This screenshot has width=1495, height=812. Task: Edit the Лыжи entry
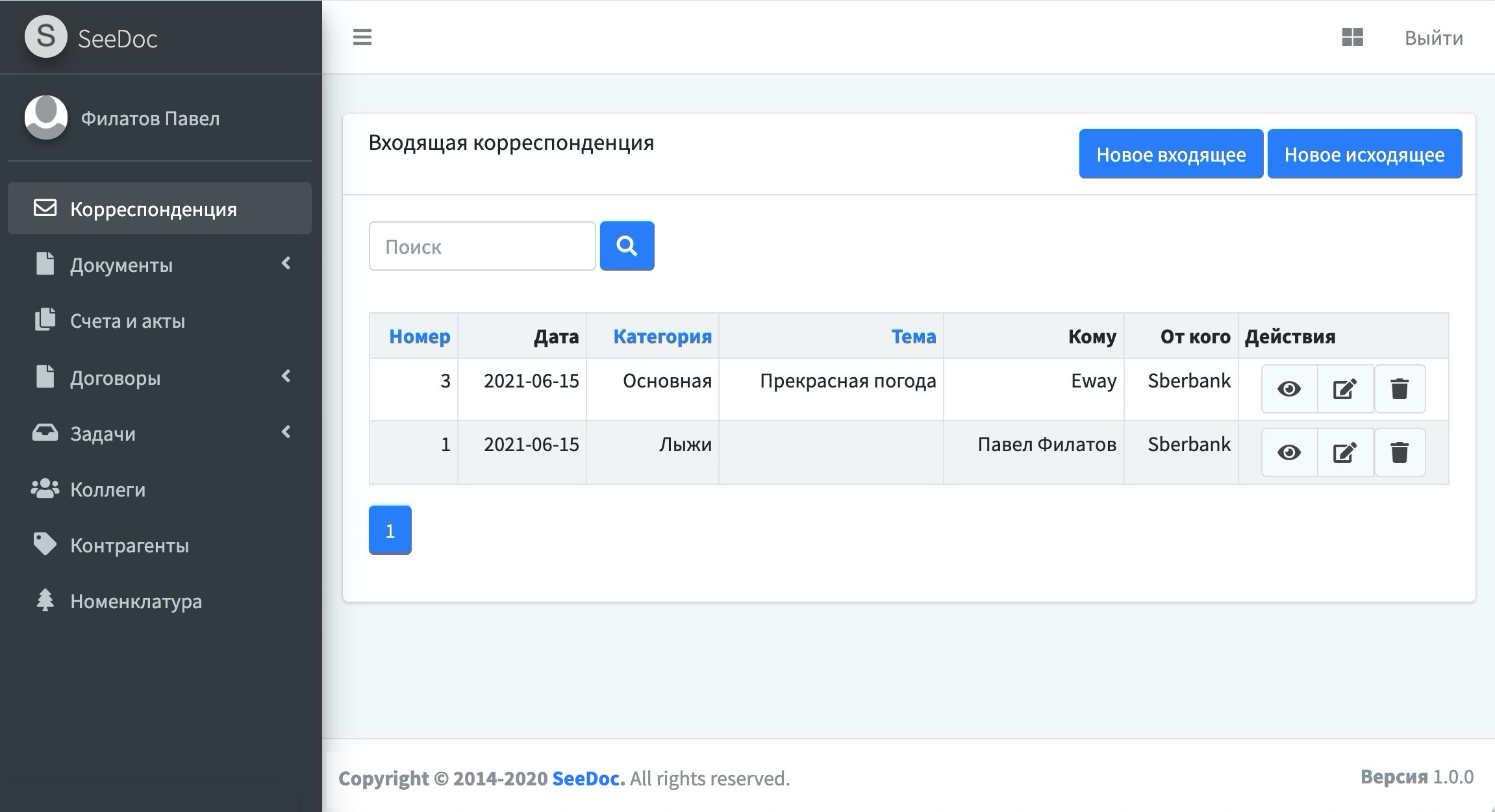click(x=1345, y=452)
